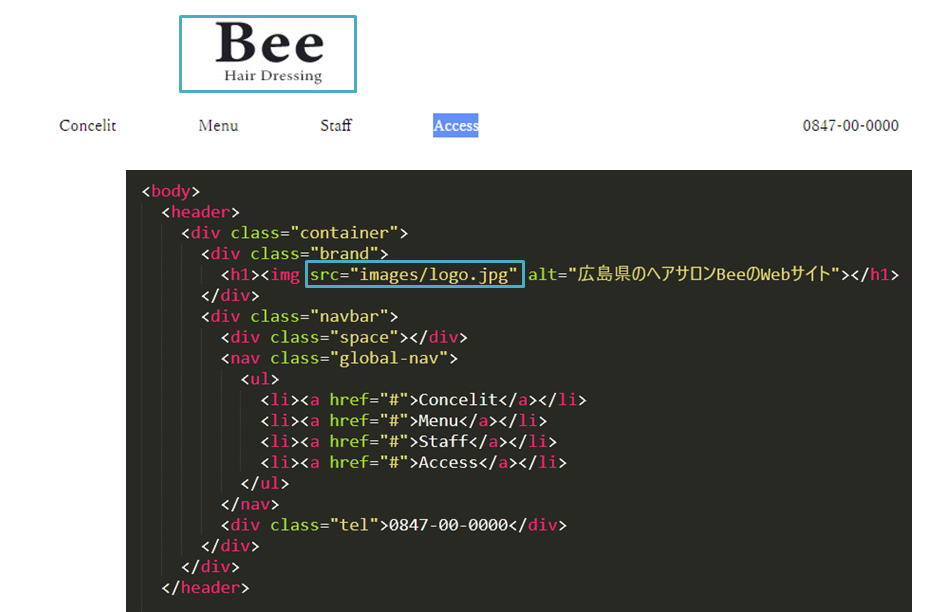Click the Staff list item code line
Screen dimensions: 929x612
tap(408, 441)
